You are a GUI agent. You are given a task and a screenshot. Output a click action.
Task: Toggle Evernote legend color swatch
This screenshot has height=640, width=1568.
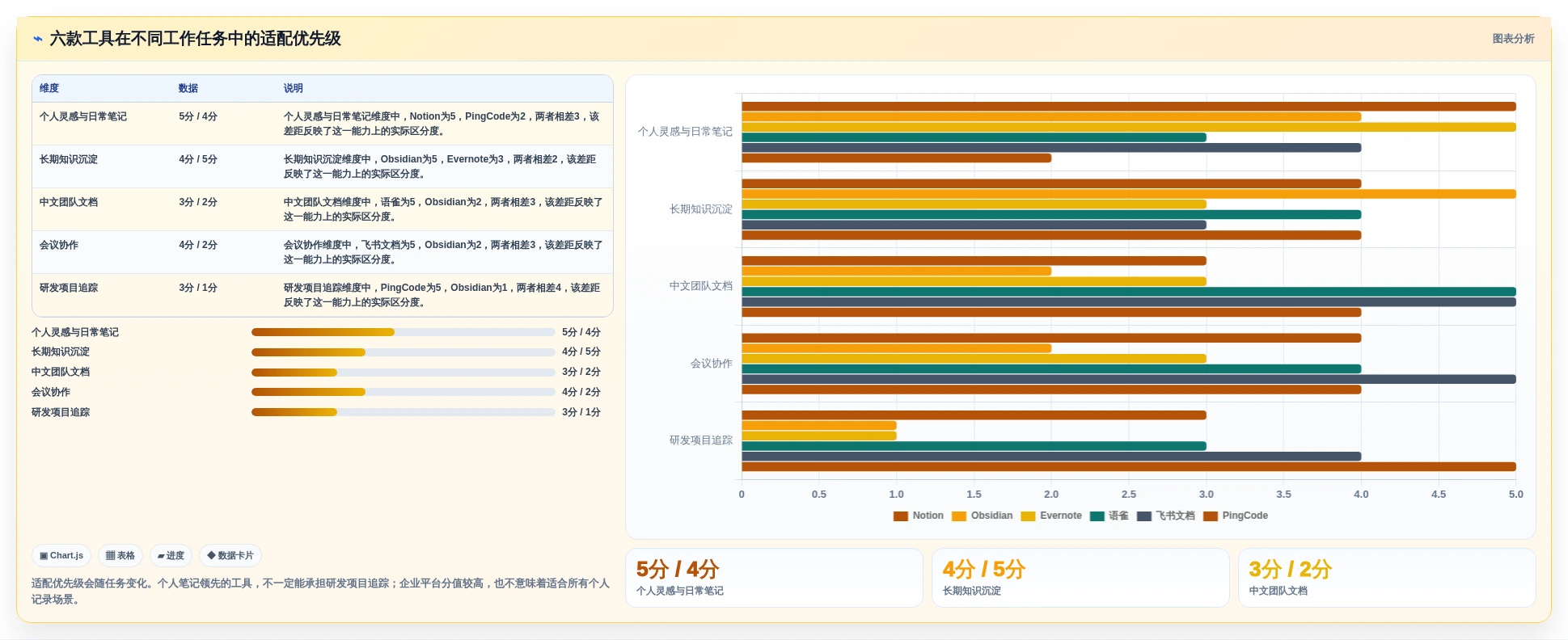(1028, 516)
